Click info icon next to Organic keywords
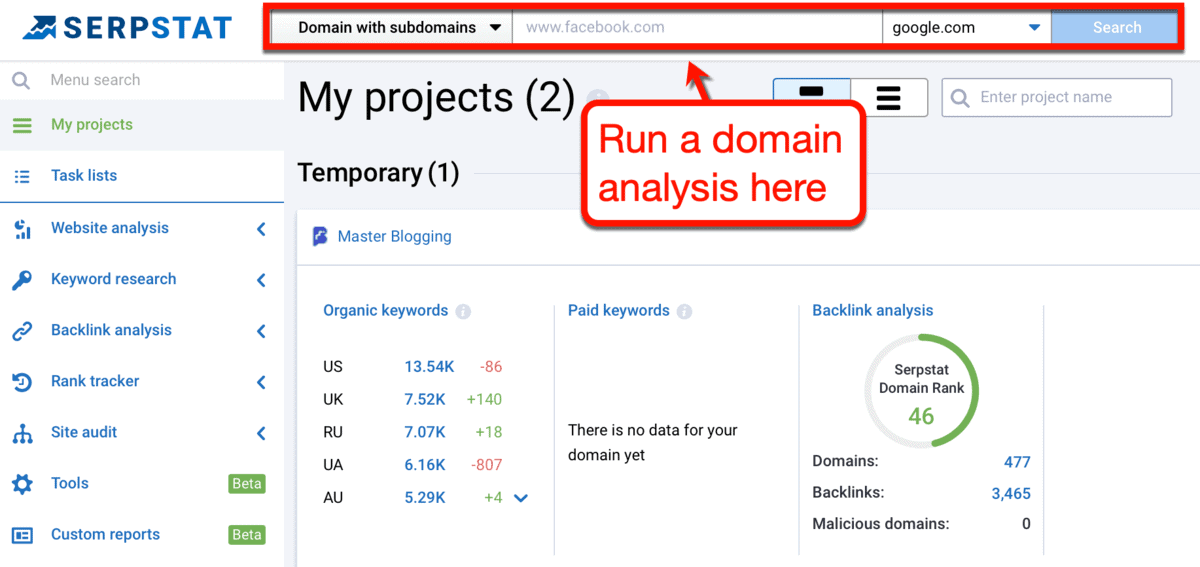Image resolution: width=1200 pixels, height=567 pixels. point(463,312)
